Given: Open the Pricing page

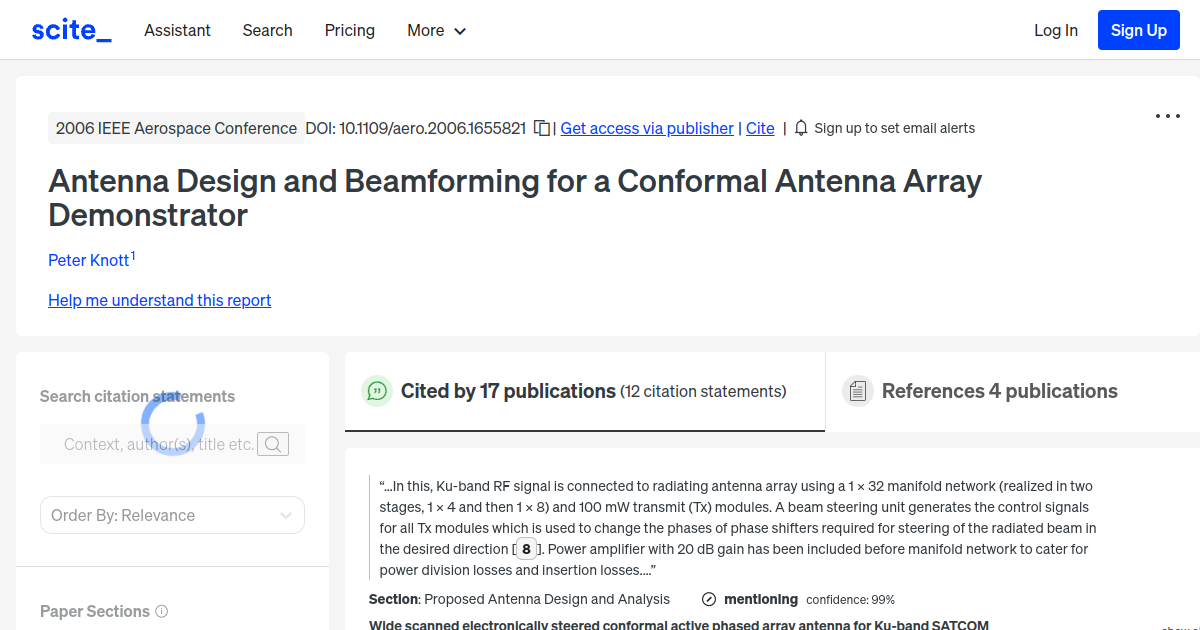Looking at the screenshot, I should [x=349, y=30].
